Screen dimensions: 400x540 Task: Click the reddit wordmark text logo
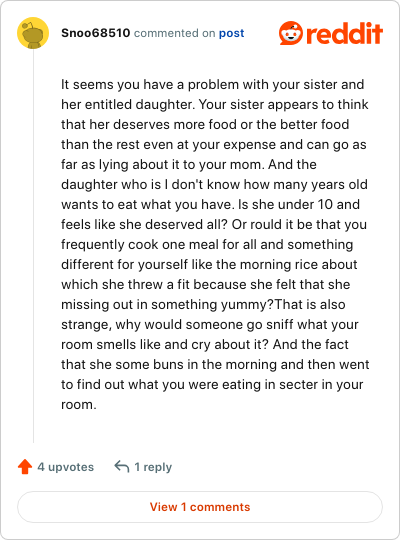[345, 33]
